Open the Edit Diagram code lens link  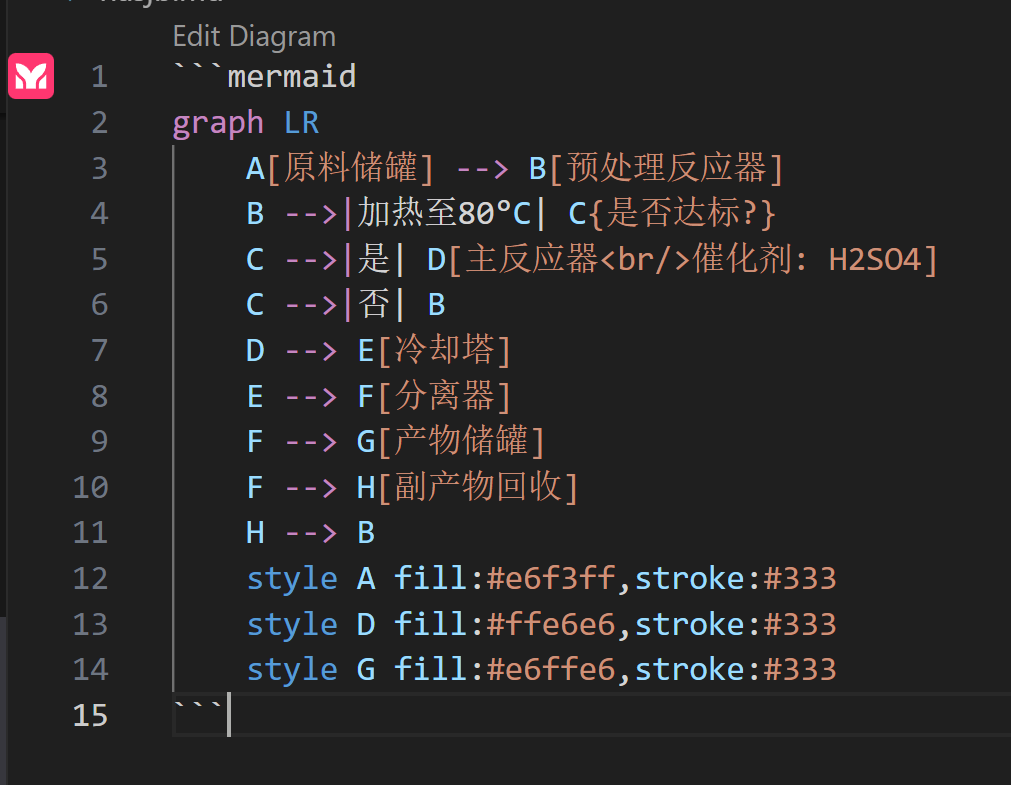[254, 36]
